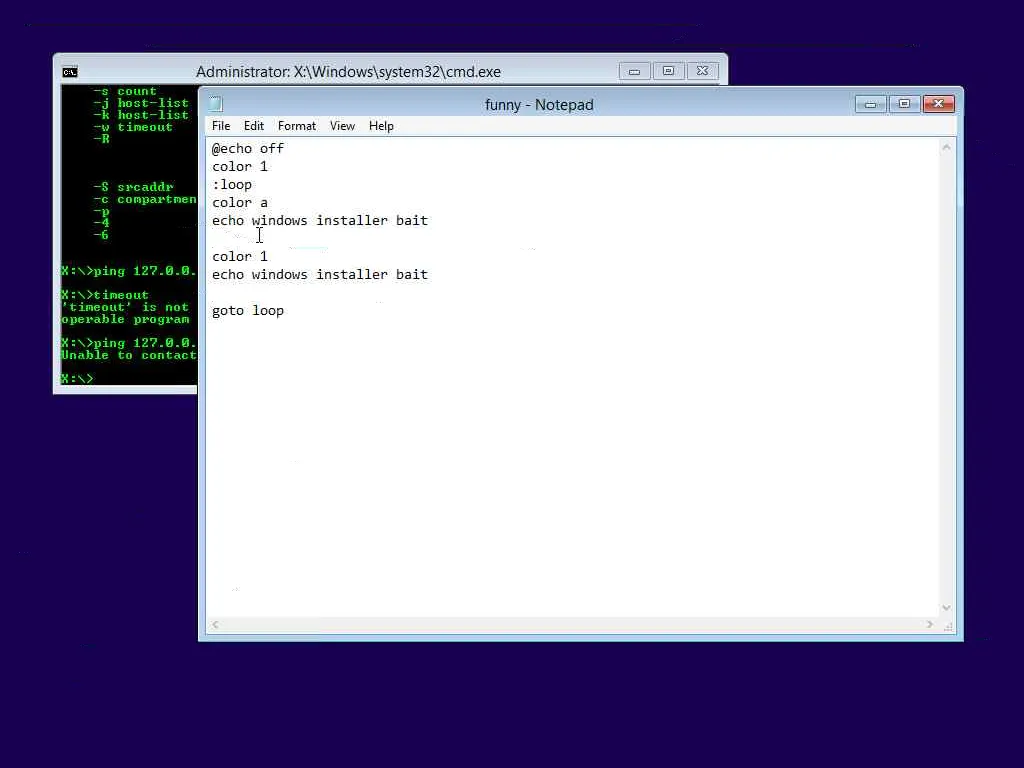Click the Notepad horizontal scrollbar right arrow
This screenshot has width=1024, height=768.
(x=930, y=625)
